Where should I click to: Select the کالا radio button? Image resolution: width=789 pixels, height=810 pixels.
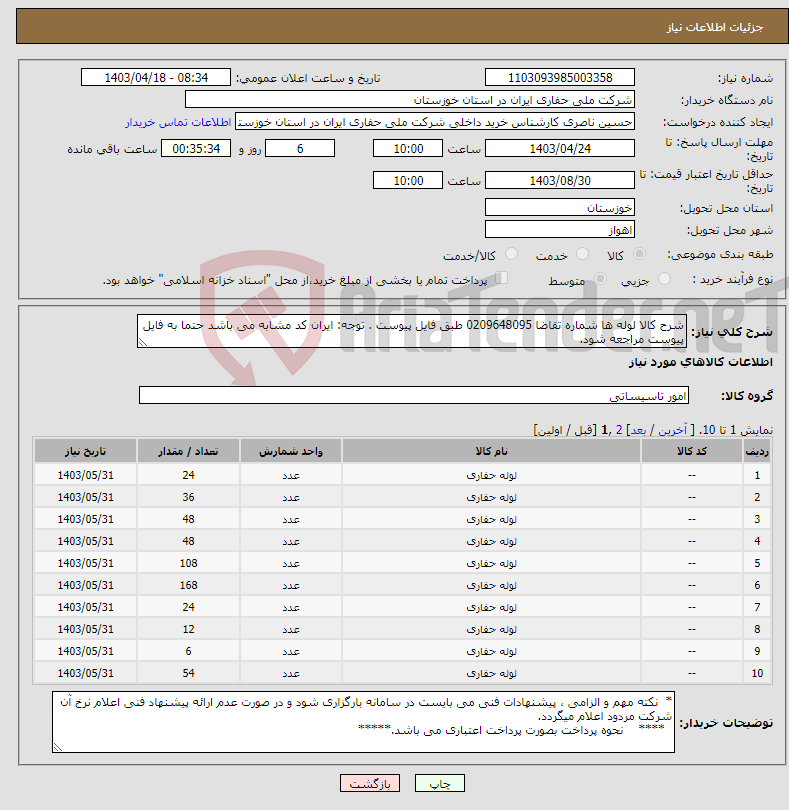[x=639, y=254]
